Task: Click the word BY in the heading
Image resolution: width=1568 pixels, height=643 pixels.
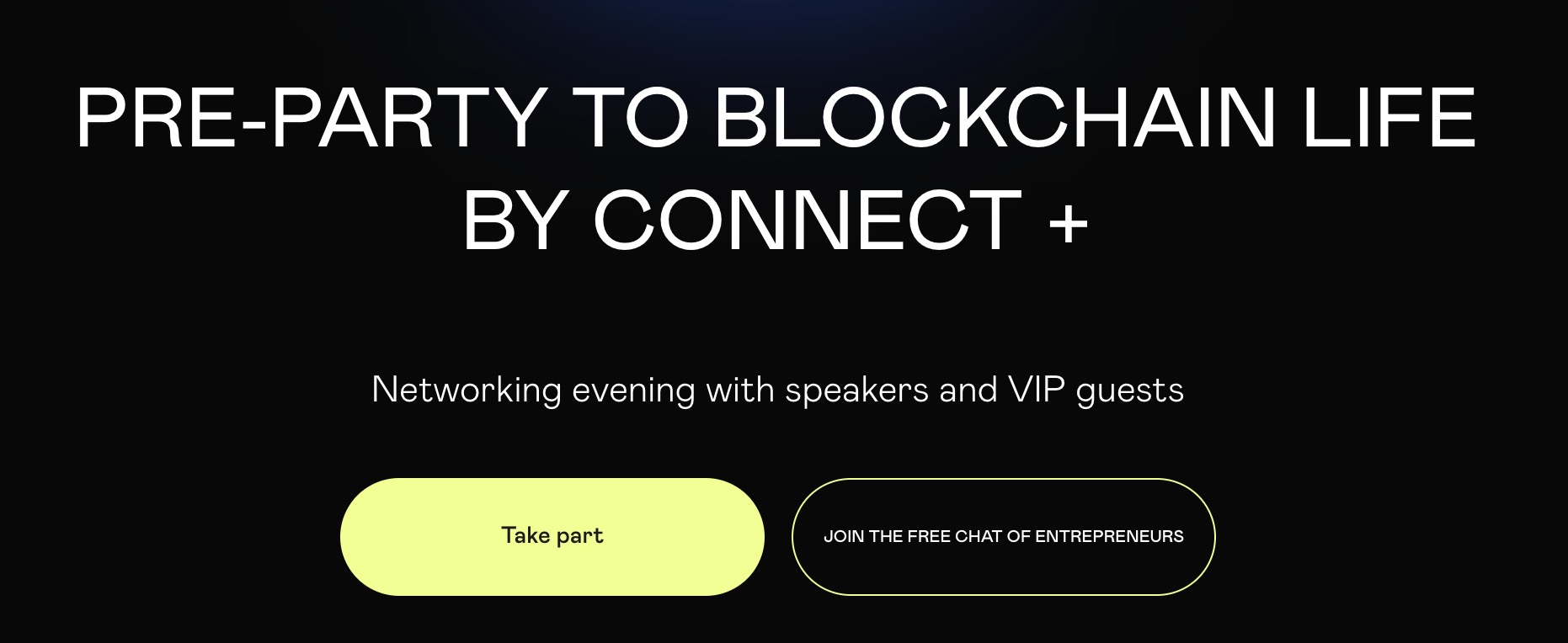Action: pos(515,221)
